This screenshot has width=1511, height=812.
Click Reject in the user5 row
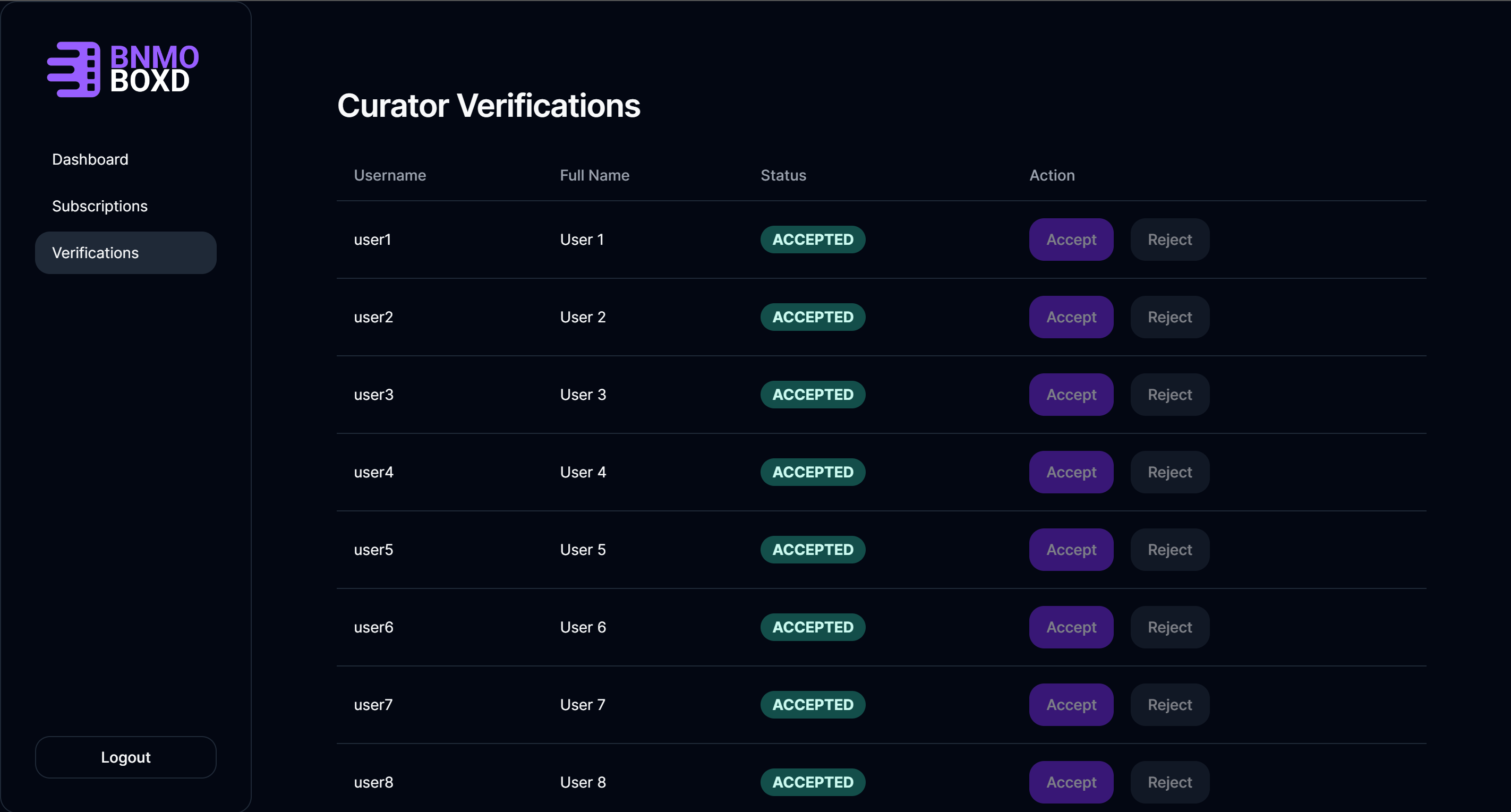[1169, 550]
